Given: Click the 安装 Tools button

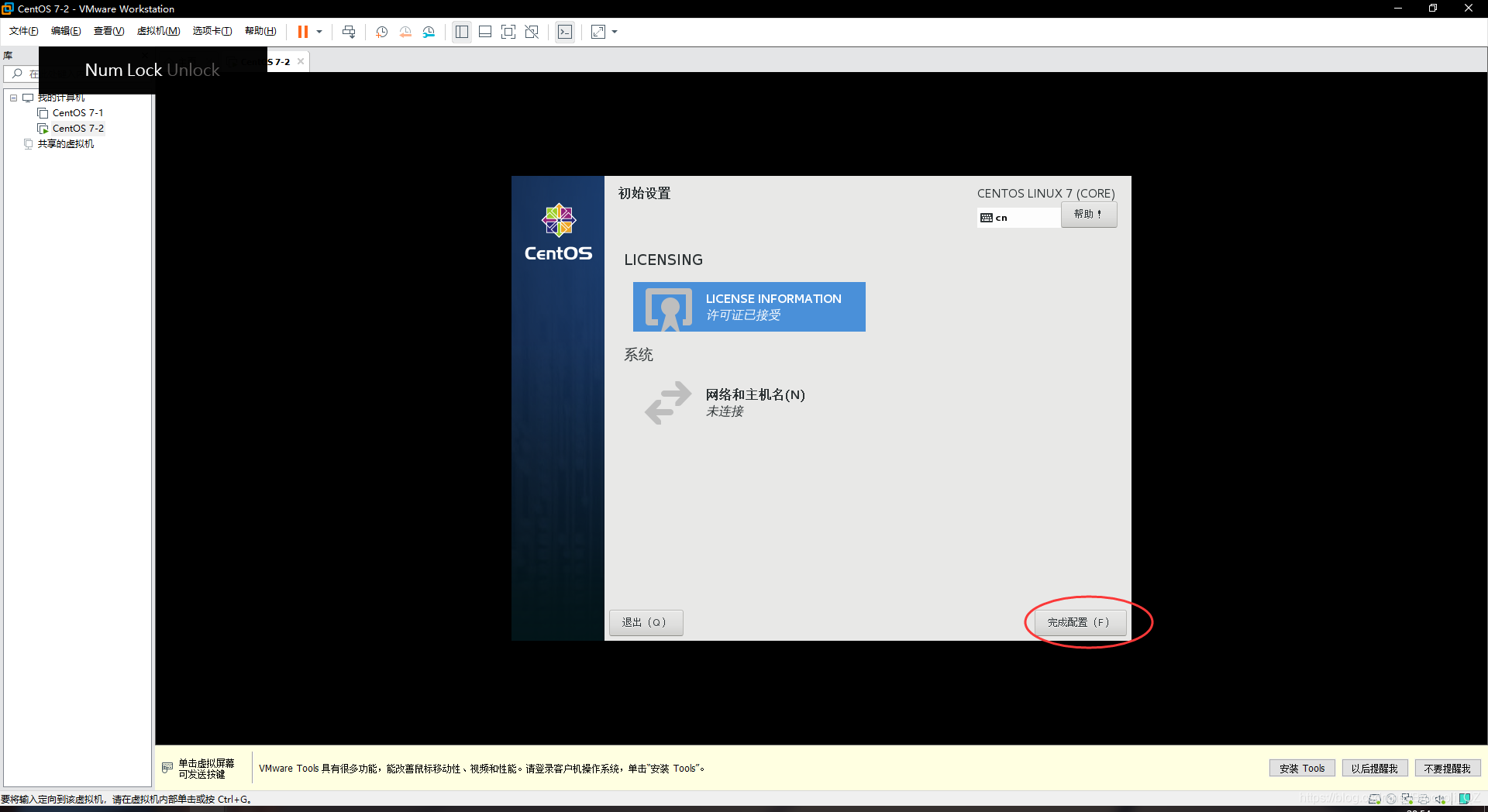Looking at the screenshot, I should (1302, 768).
